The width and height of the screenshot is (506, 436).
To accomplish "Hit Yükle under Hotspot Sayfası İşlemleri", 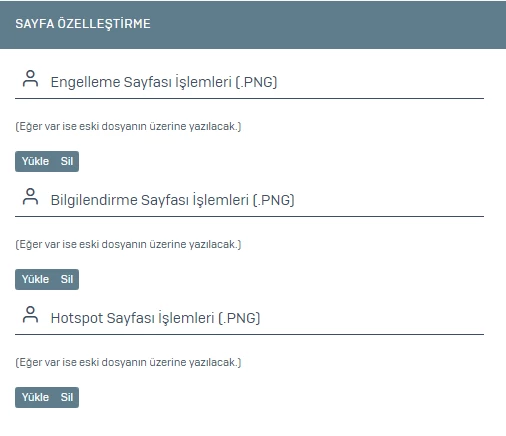I will [35, 397].
